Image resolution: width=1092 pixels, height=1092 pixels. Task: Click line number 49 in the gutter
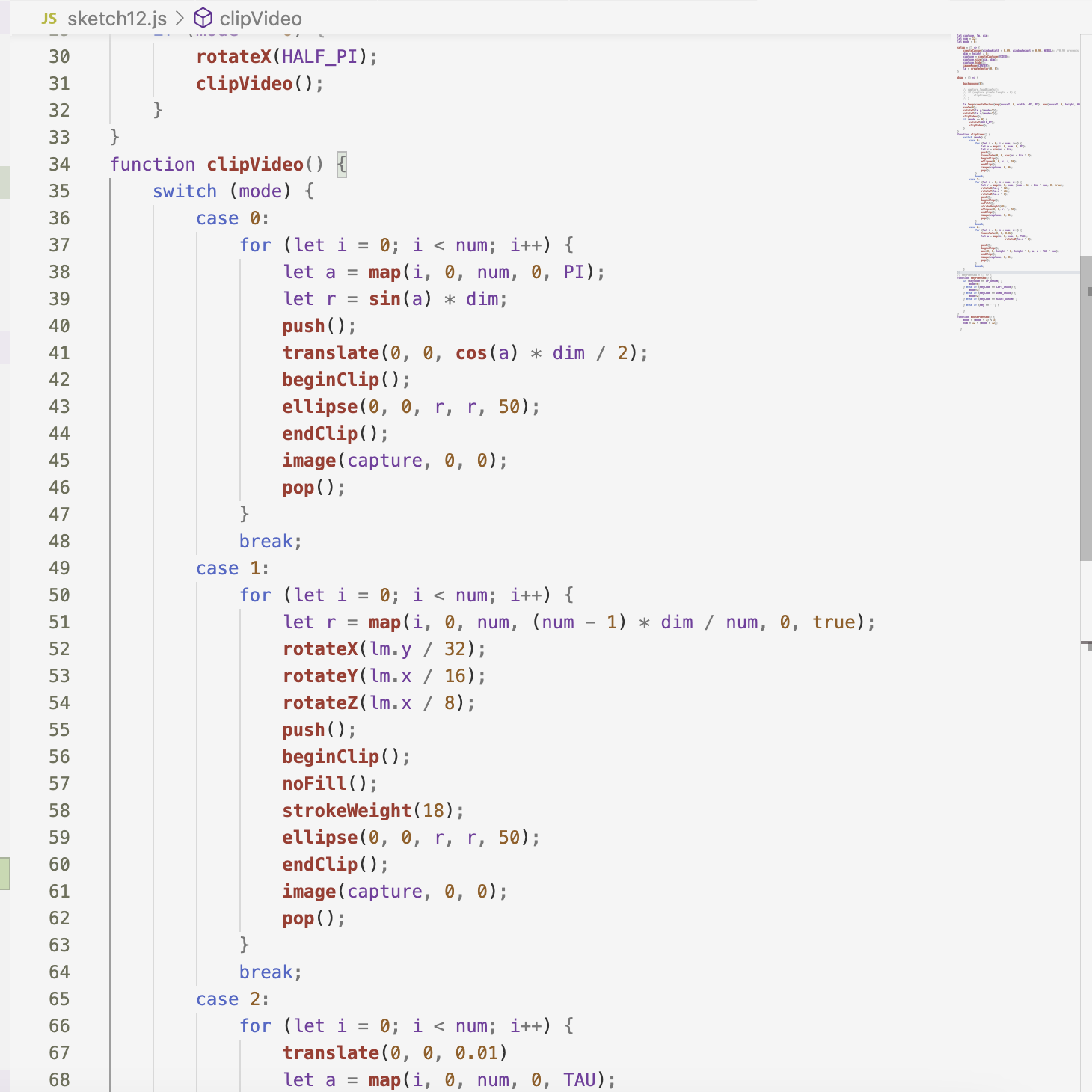click(x=60, y=568)
